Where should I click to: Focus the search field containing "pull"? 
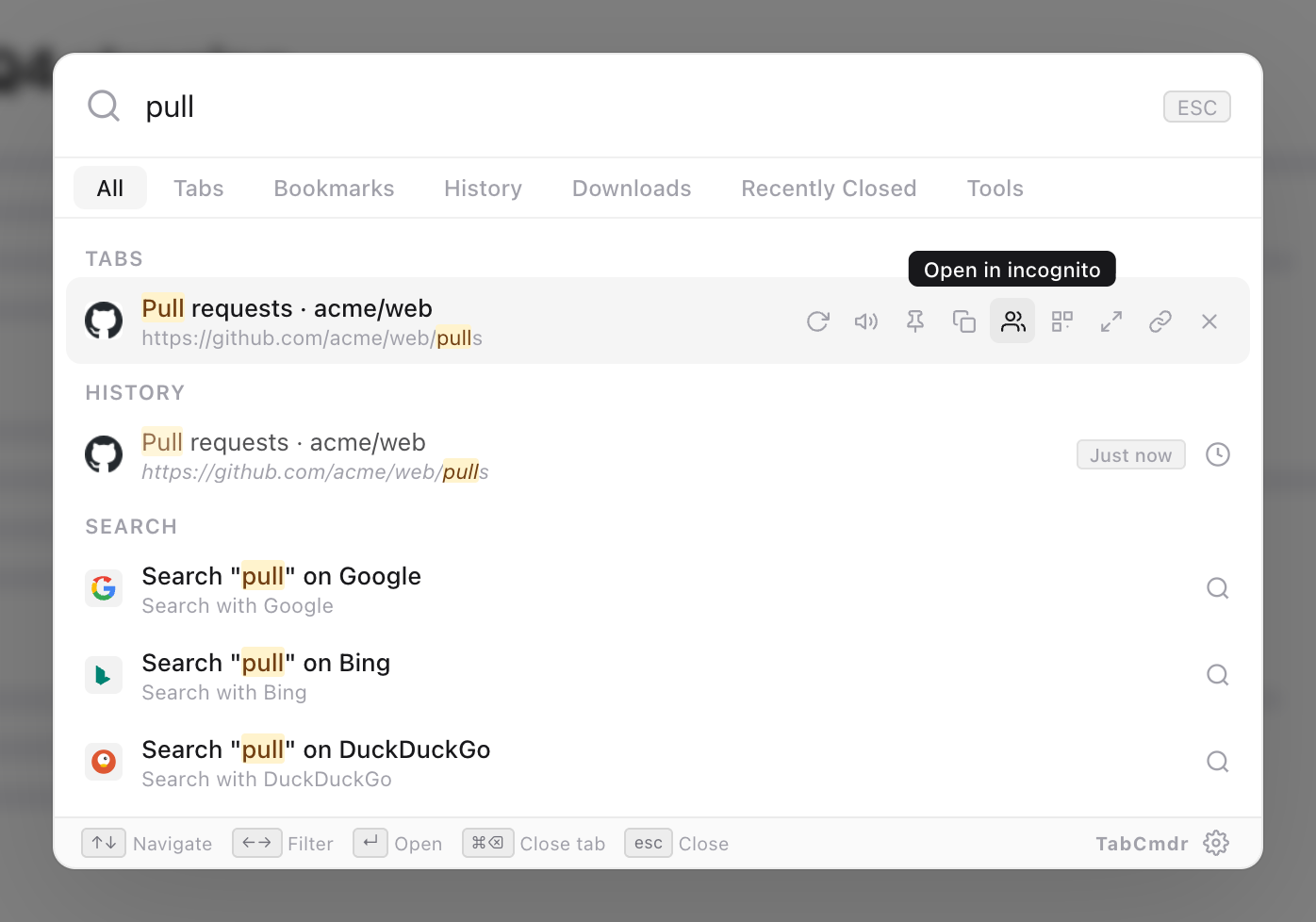641,107
